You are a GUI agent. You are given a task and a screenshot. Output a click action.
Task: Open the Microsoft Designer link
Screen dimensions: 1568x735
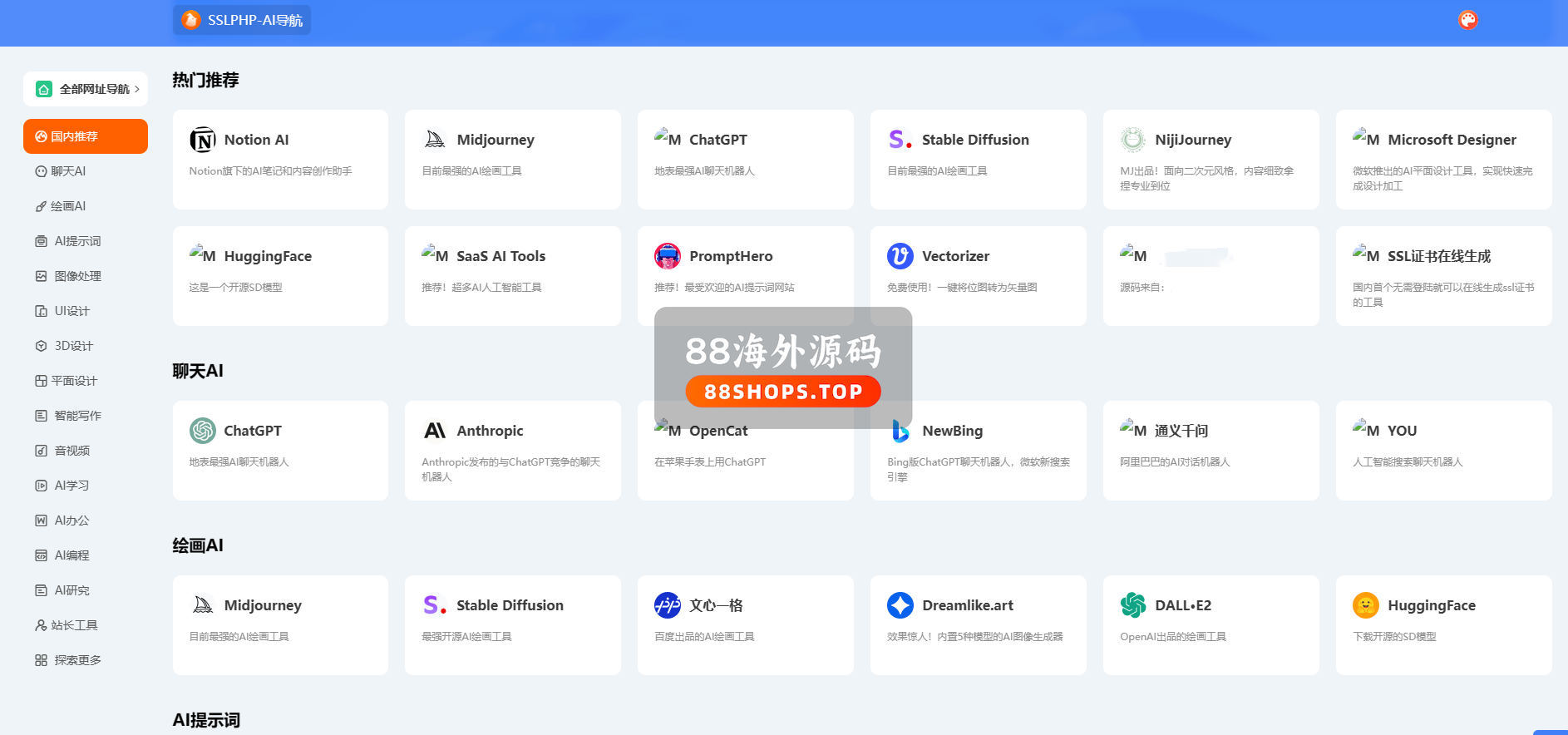1451,140
